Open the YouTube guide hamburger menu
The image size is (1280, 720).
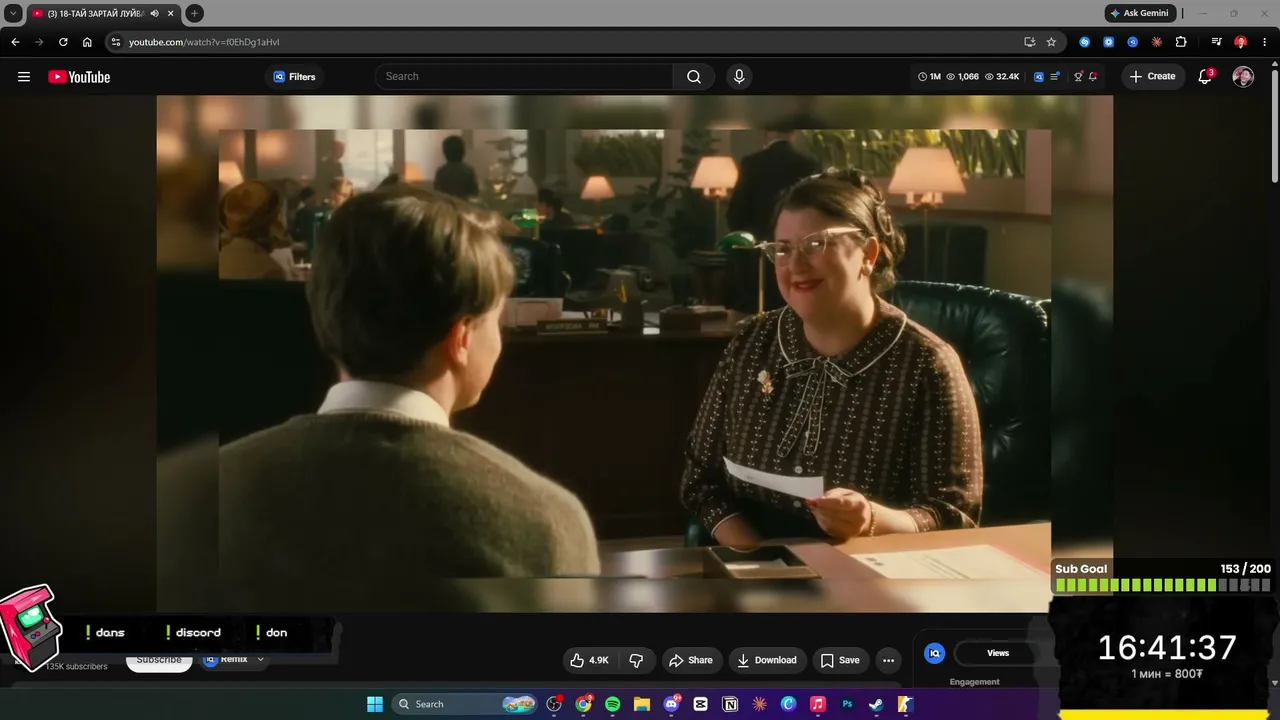tap(24, 77)
